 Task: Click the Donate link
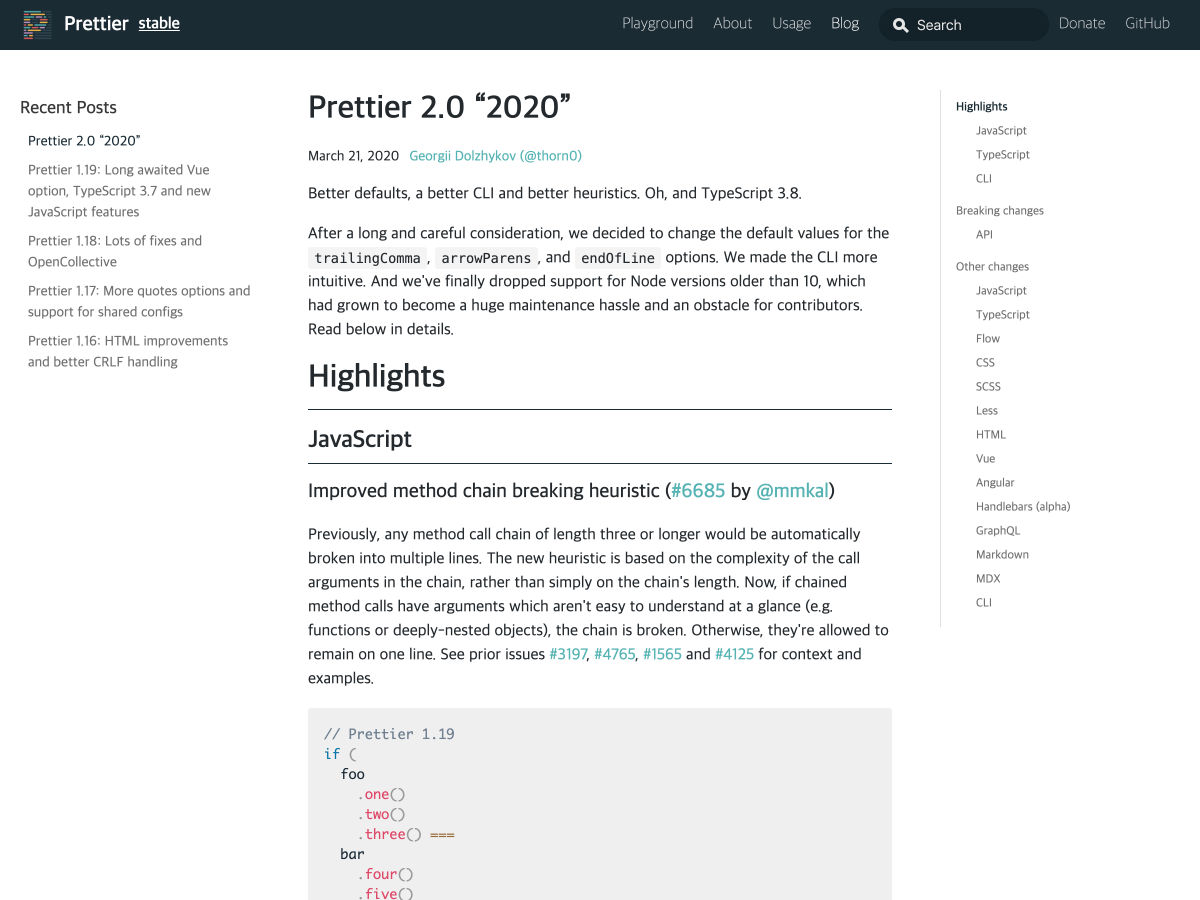point(1081,23)
